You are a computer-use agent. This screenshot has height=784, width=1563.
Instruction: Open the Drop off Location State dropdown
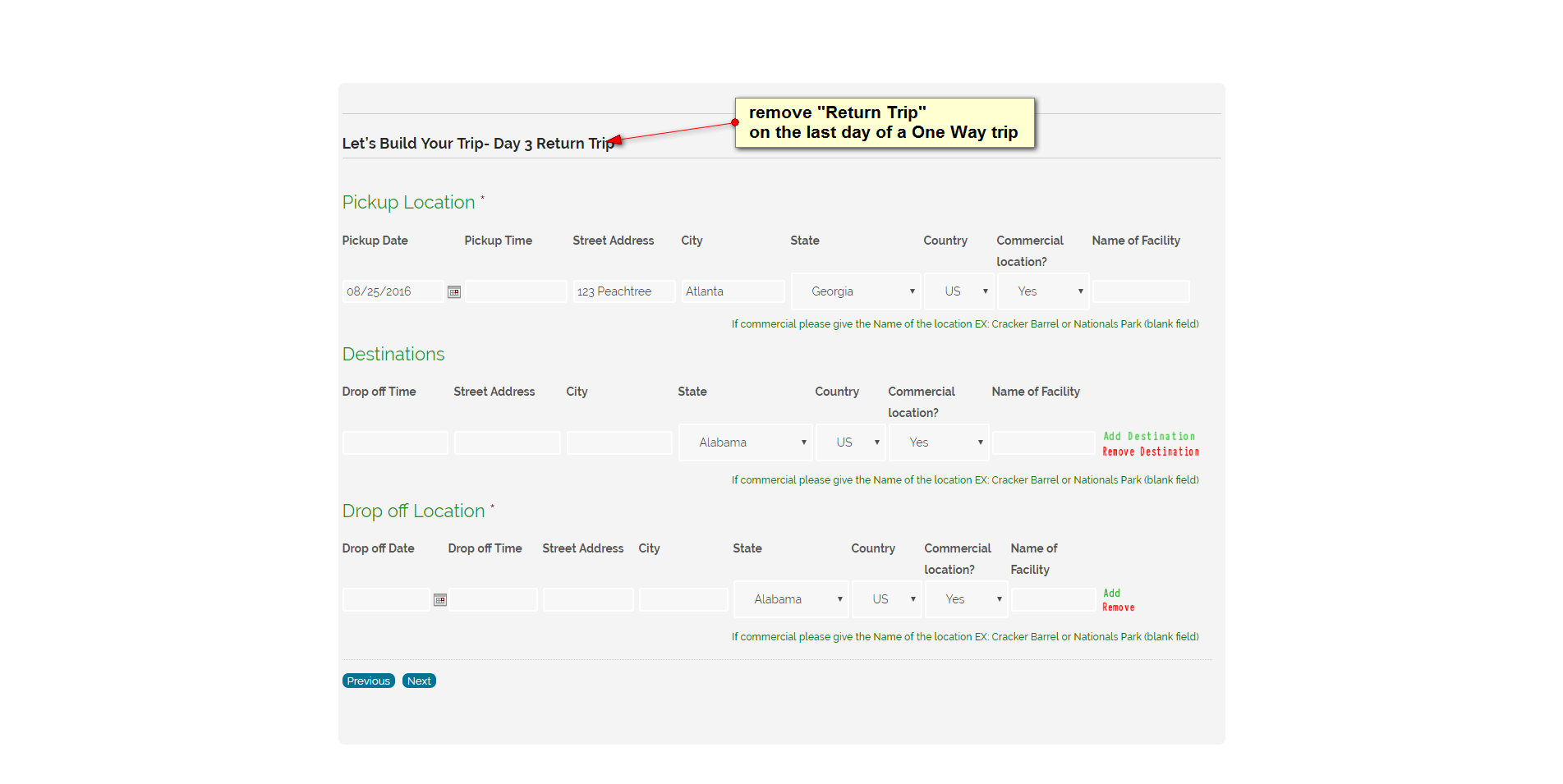pos(791,599)
